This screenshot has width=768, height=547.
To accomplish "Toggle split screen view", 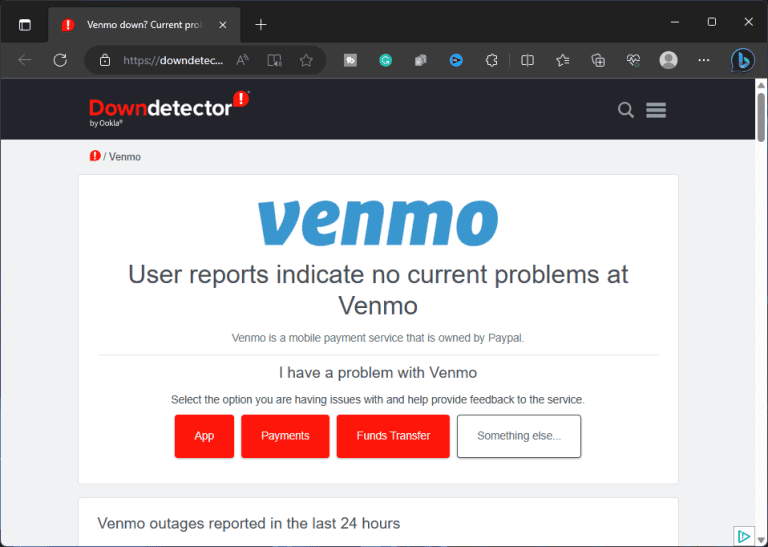I will click(x=528, y=60).
